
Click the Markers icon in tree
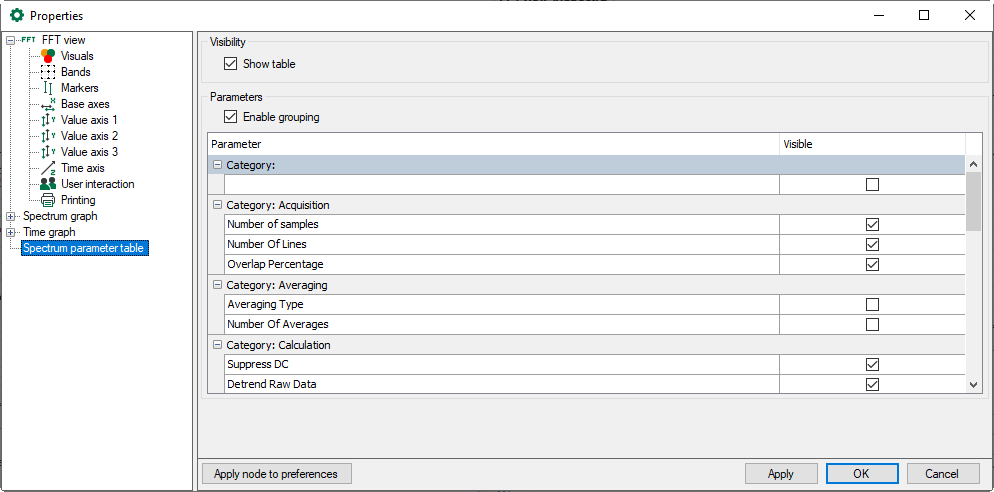tap(48, 88)
